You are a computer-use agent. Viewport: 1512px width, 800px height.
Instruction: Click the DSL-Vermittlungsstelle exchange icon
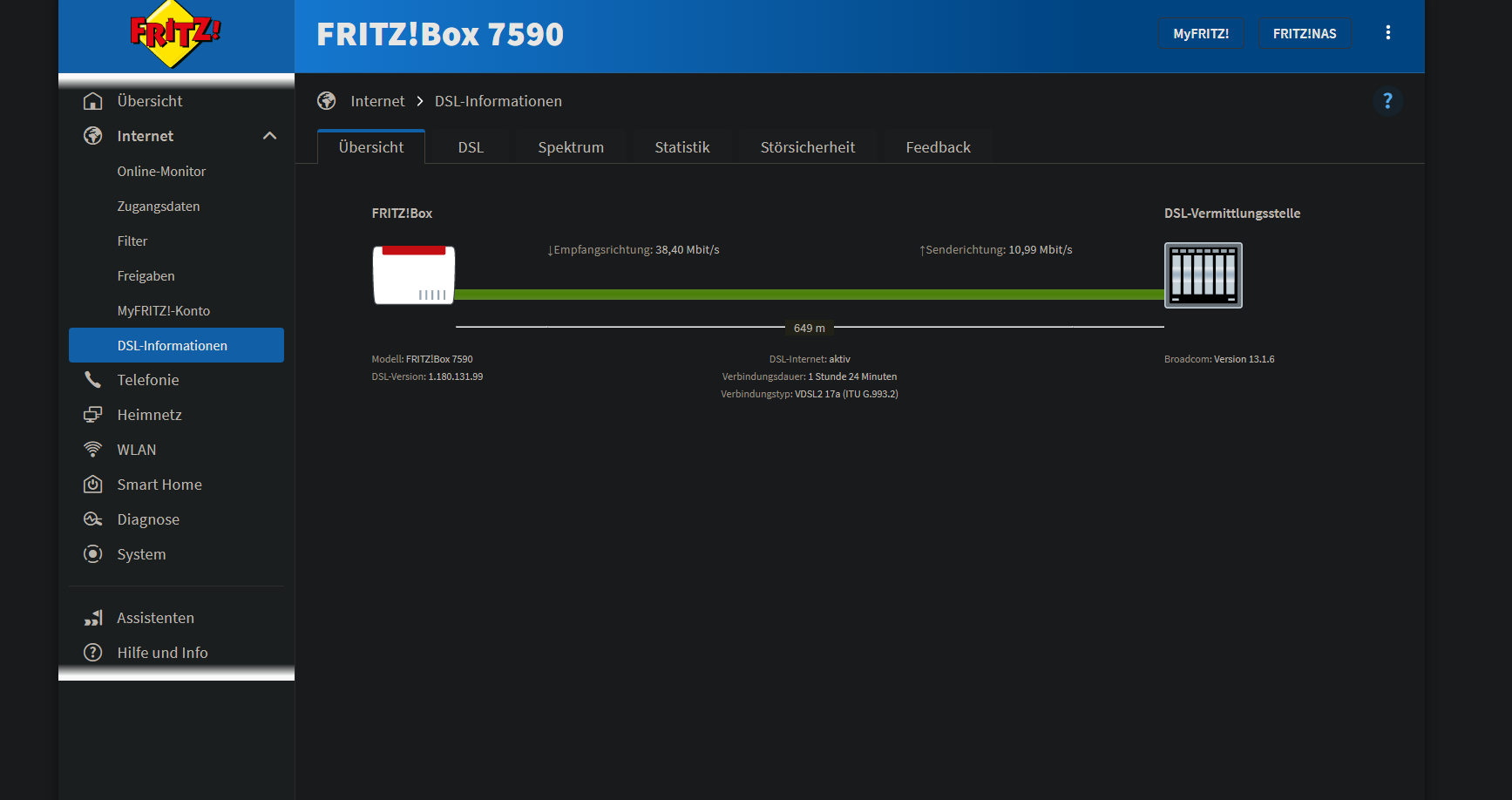(x=1203, y=275)
